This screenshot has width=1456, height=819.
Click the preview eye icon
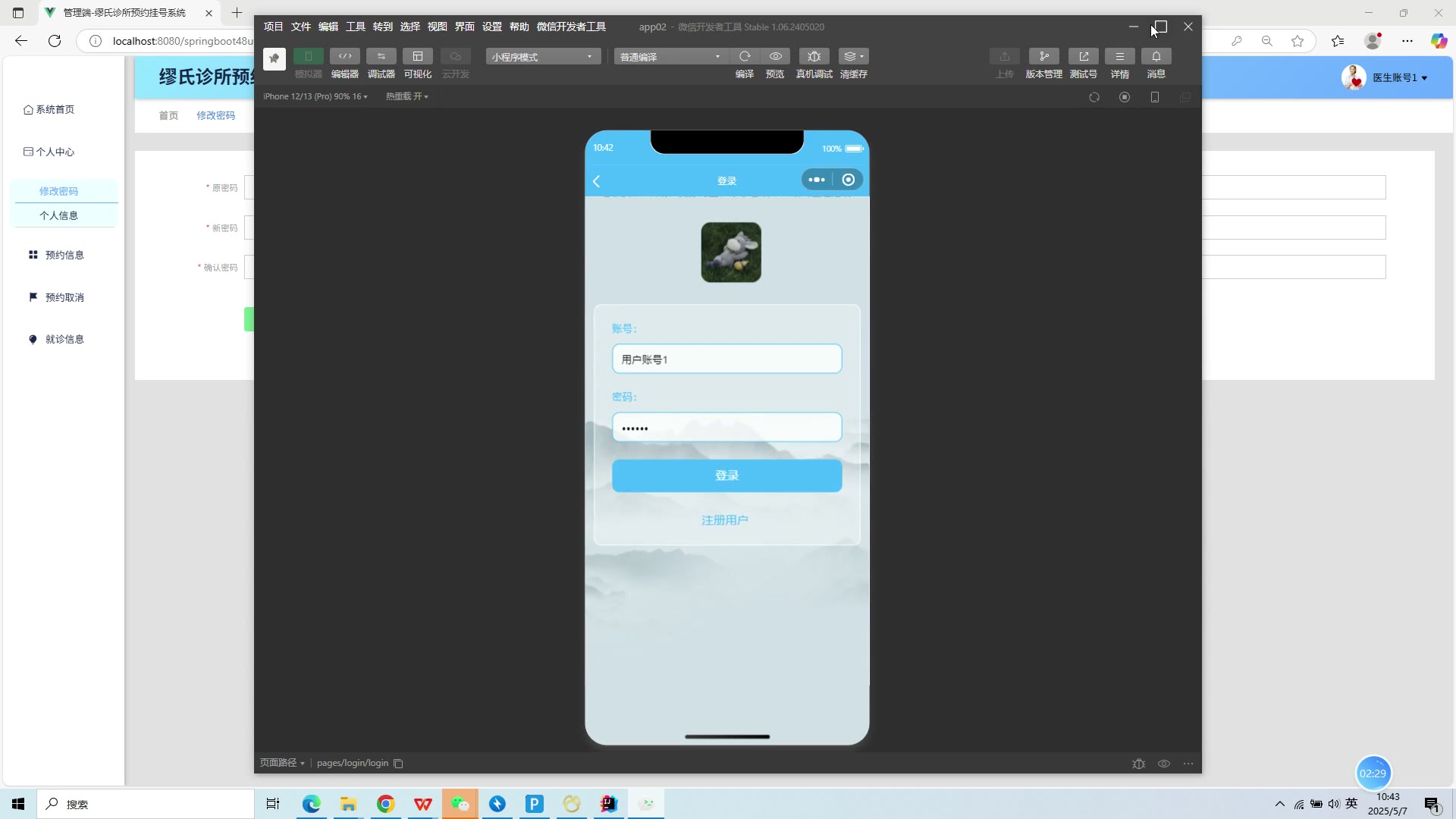[775, 57]
